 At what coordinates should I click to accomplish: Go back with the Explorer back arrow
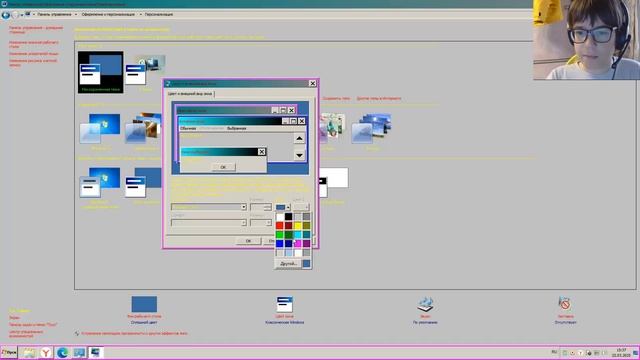coord(6,15)
